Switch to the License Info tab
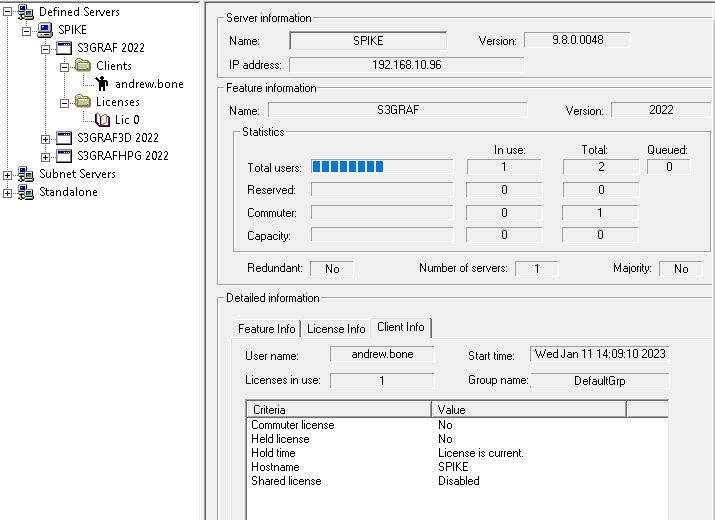 (336, 329)
